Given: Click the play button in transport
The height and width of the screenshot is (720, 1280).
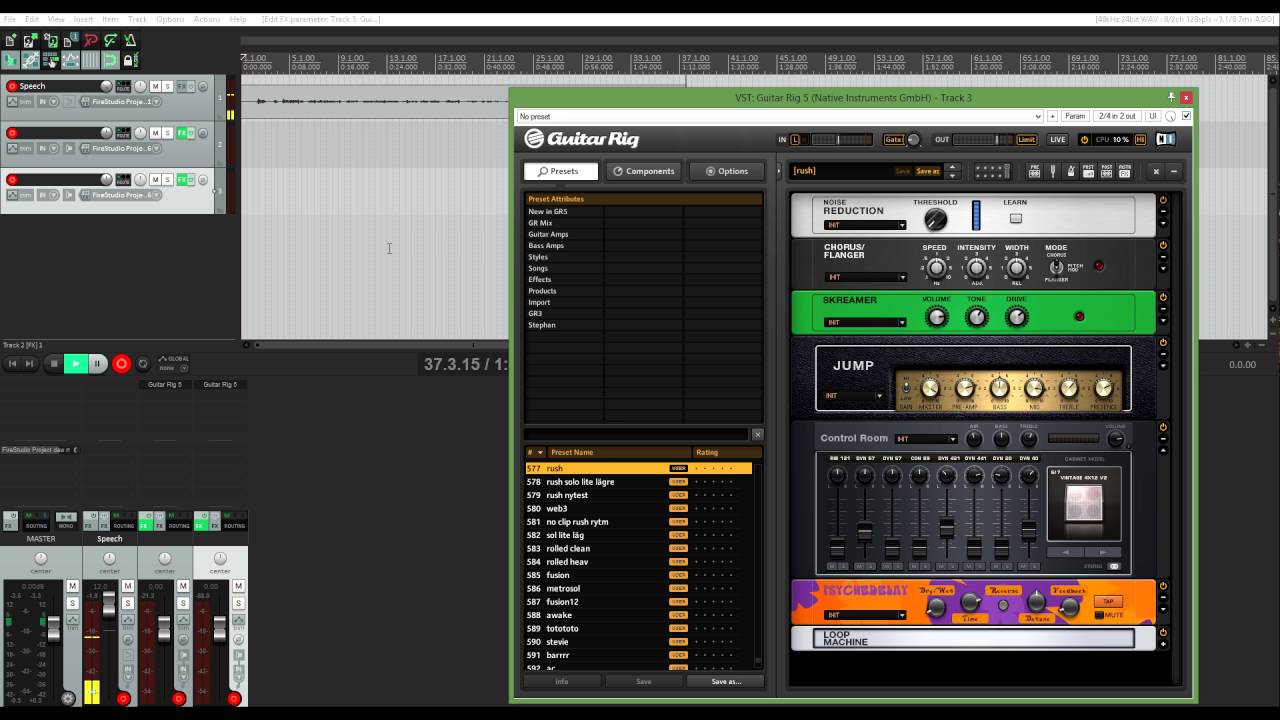Looking at the screenshot, I should 75,364.
